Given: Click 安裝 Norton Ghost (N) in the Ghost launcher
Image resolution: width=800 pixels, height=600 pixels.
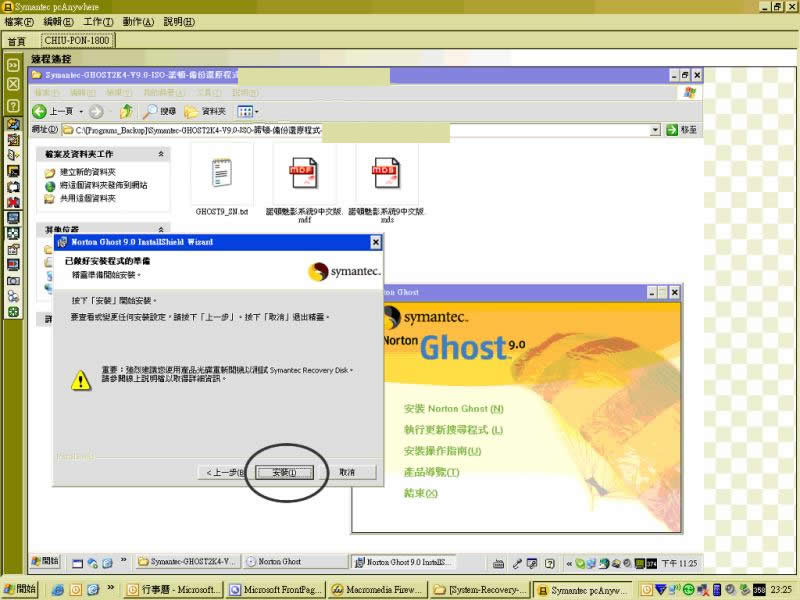Looking at the screenshot, I should point(454,409).
